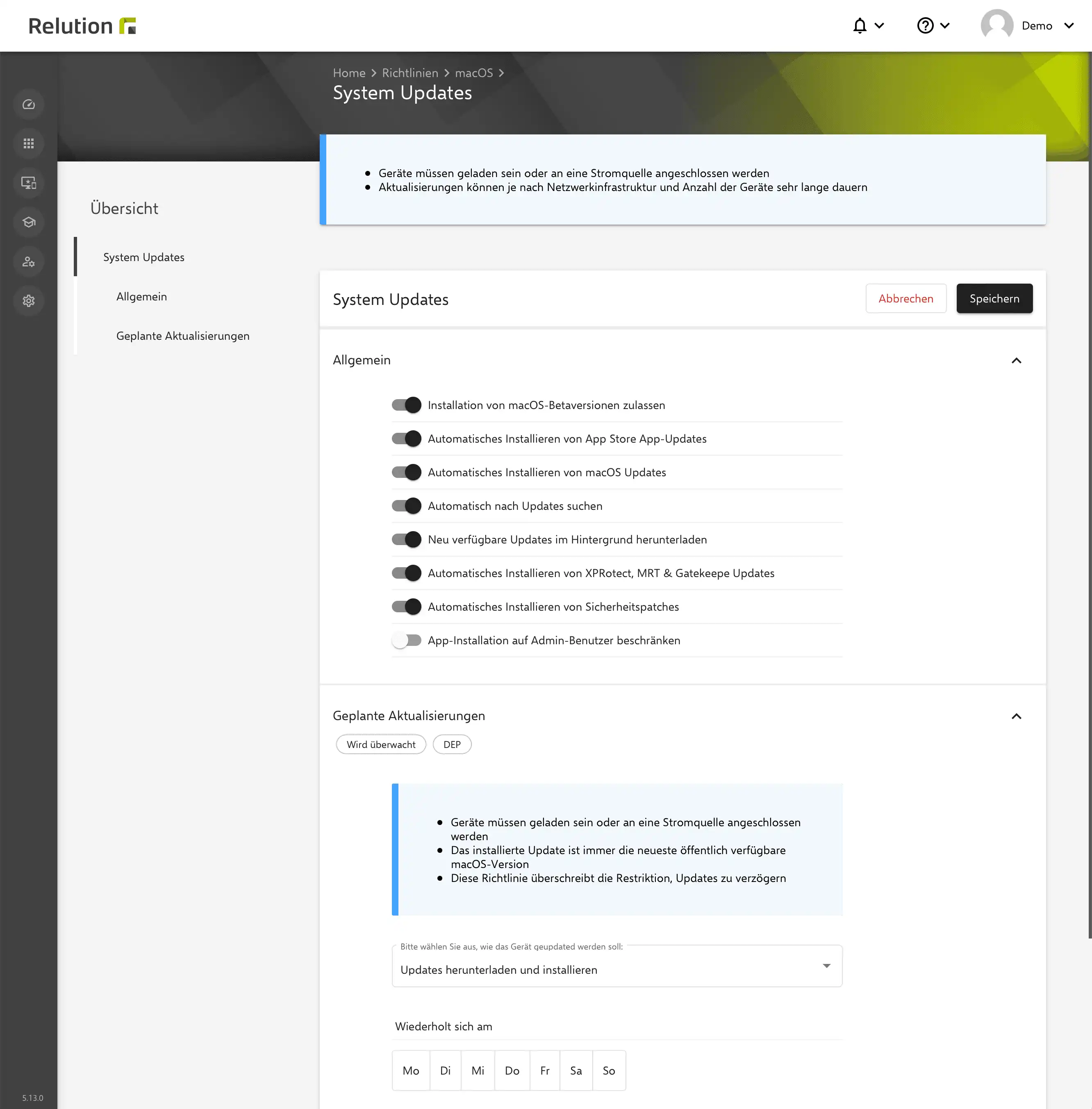The image size is (1092, 1109).
Task: Click the Abbrechen button
Action: pyautogui.click(x=905, y=298)
